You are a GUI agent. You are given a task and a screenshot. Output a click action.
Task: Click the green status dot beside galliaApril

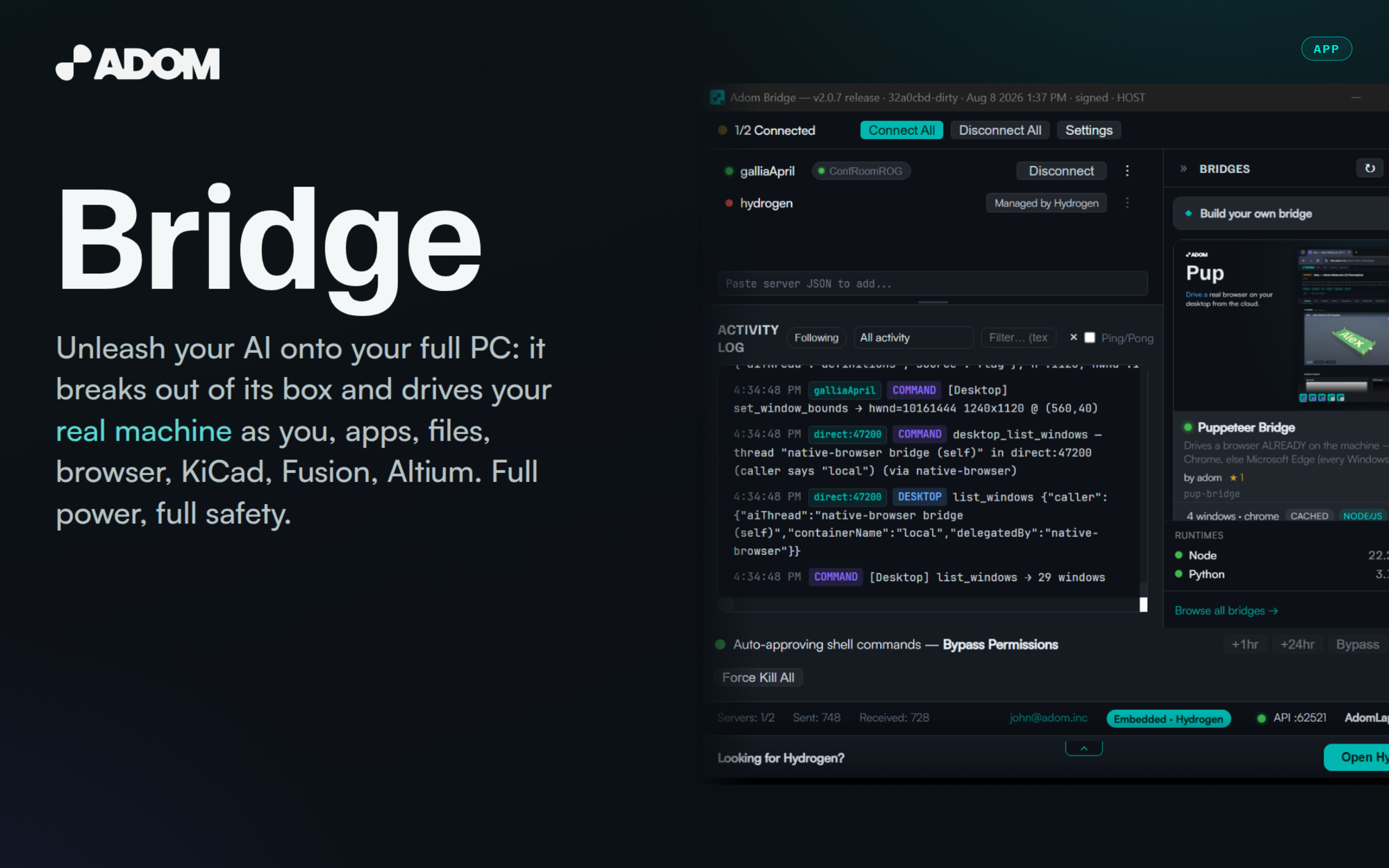[x=729, y=171]
